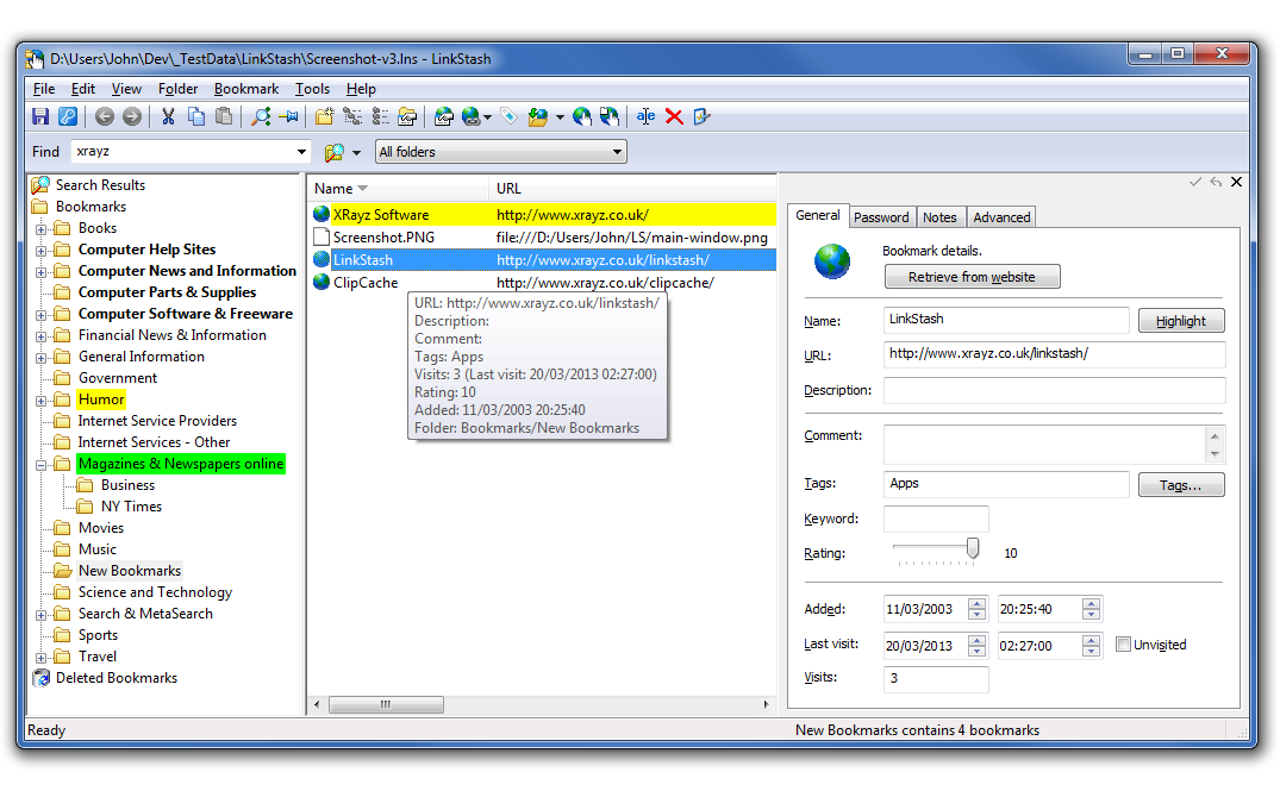Click the Deleted Bookmarks recycle bin icon
This screenshot has width=1280, height=800.
pos(41,678)
